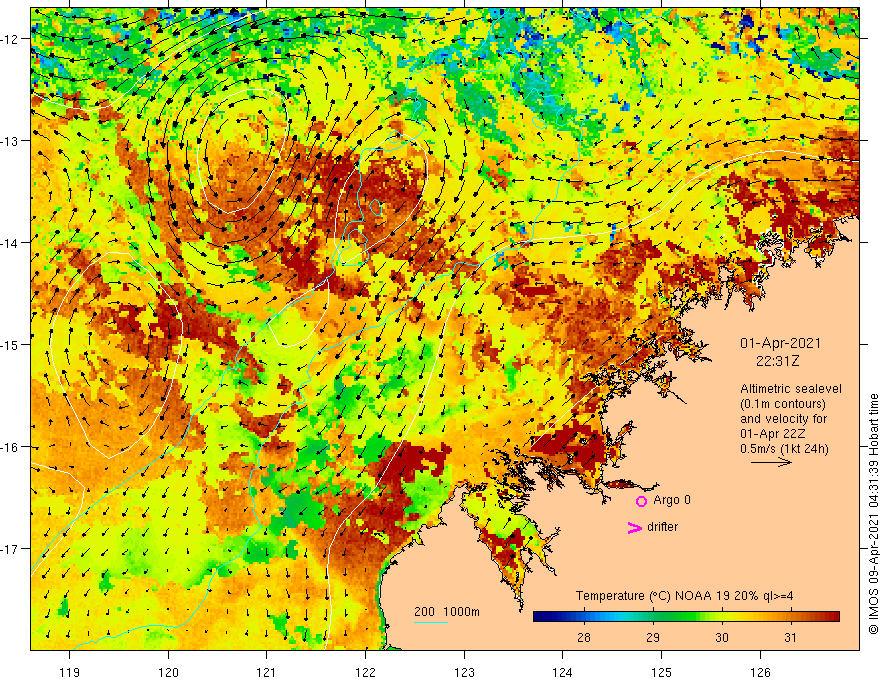Click the '200 1000m' isobath label
The height and width of the screenshot is (680, 880).
[x=447, y=612]
